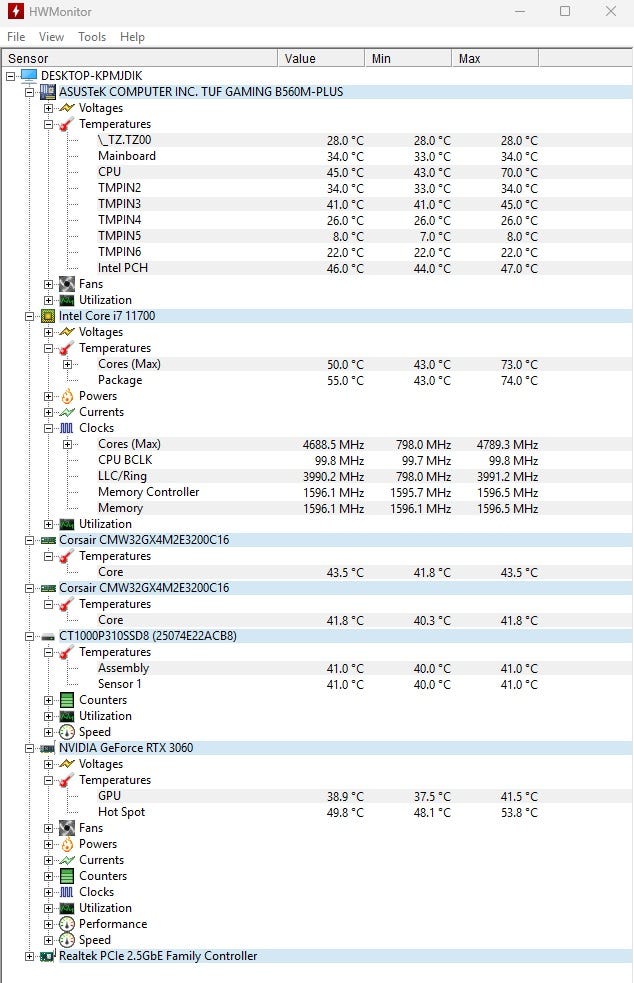Screen dimensions: 634x983
Task: Expand CPU Cores (Max) temperatures
Action: click(67, 364)
